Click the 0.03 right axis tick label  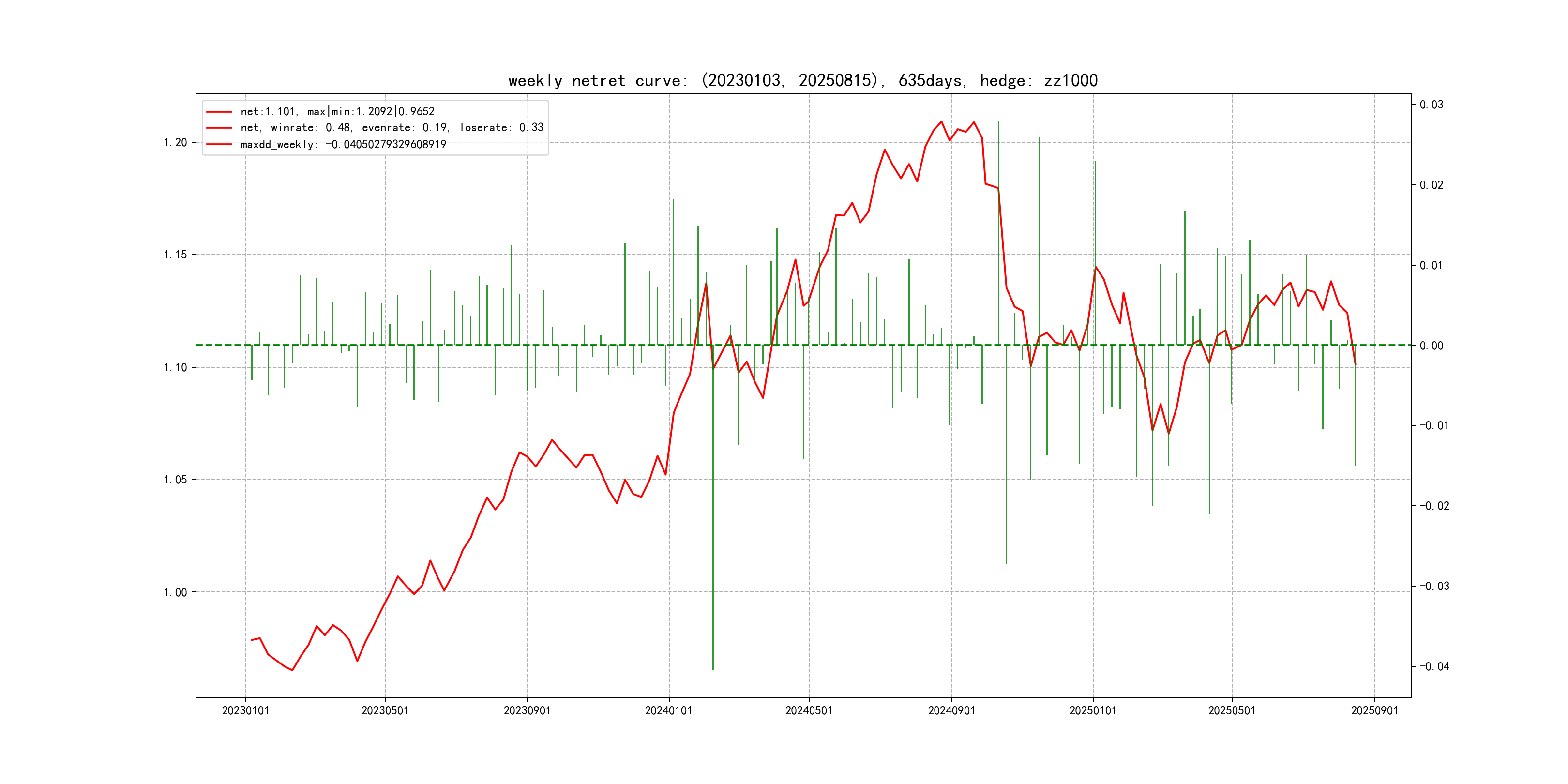click(1431, 105)
